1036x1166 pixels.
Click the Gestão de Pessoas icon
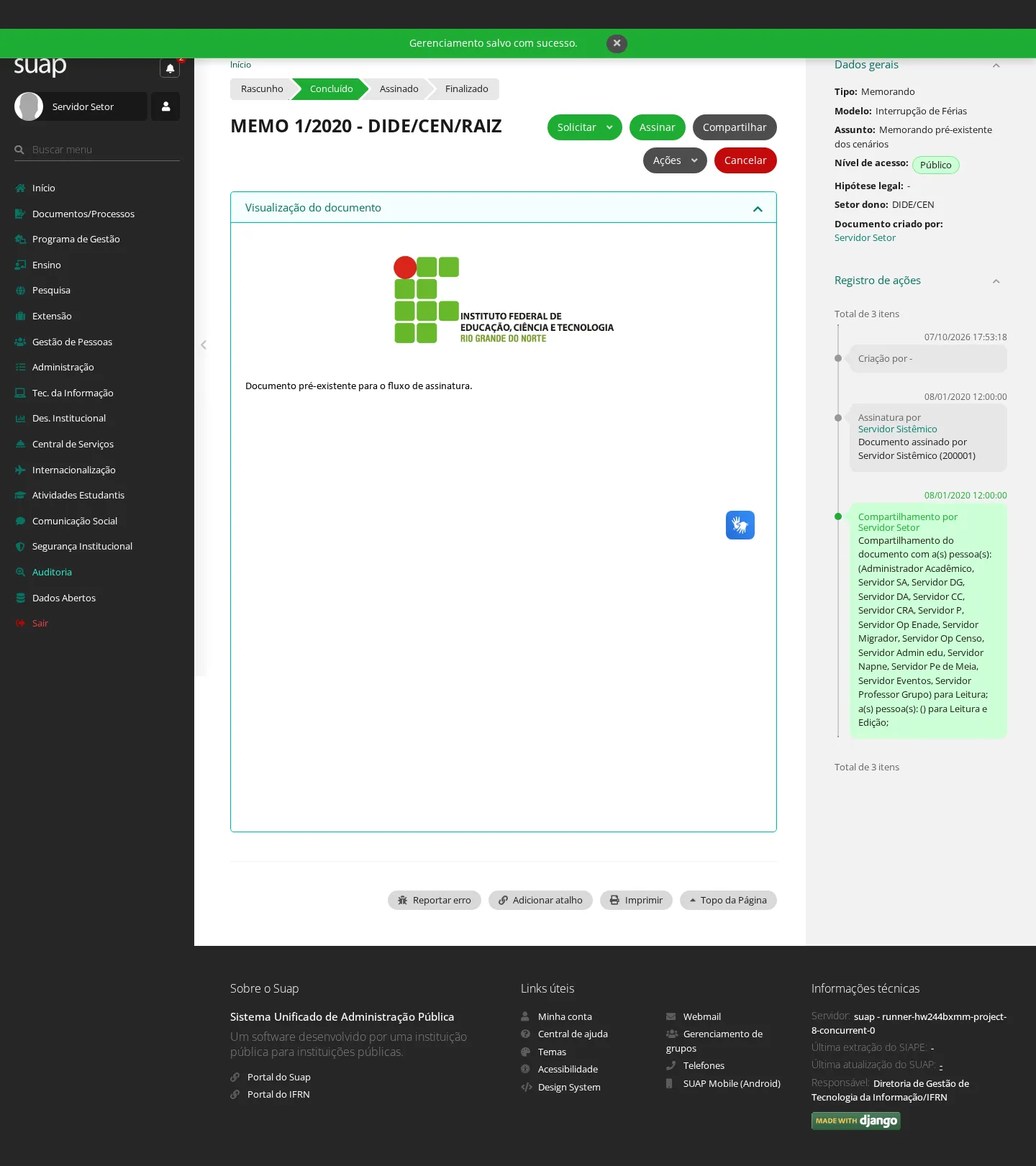20,342
